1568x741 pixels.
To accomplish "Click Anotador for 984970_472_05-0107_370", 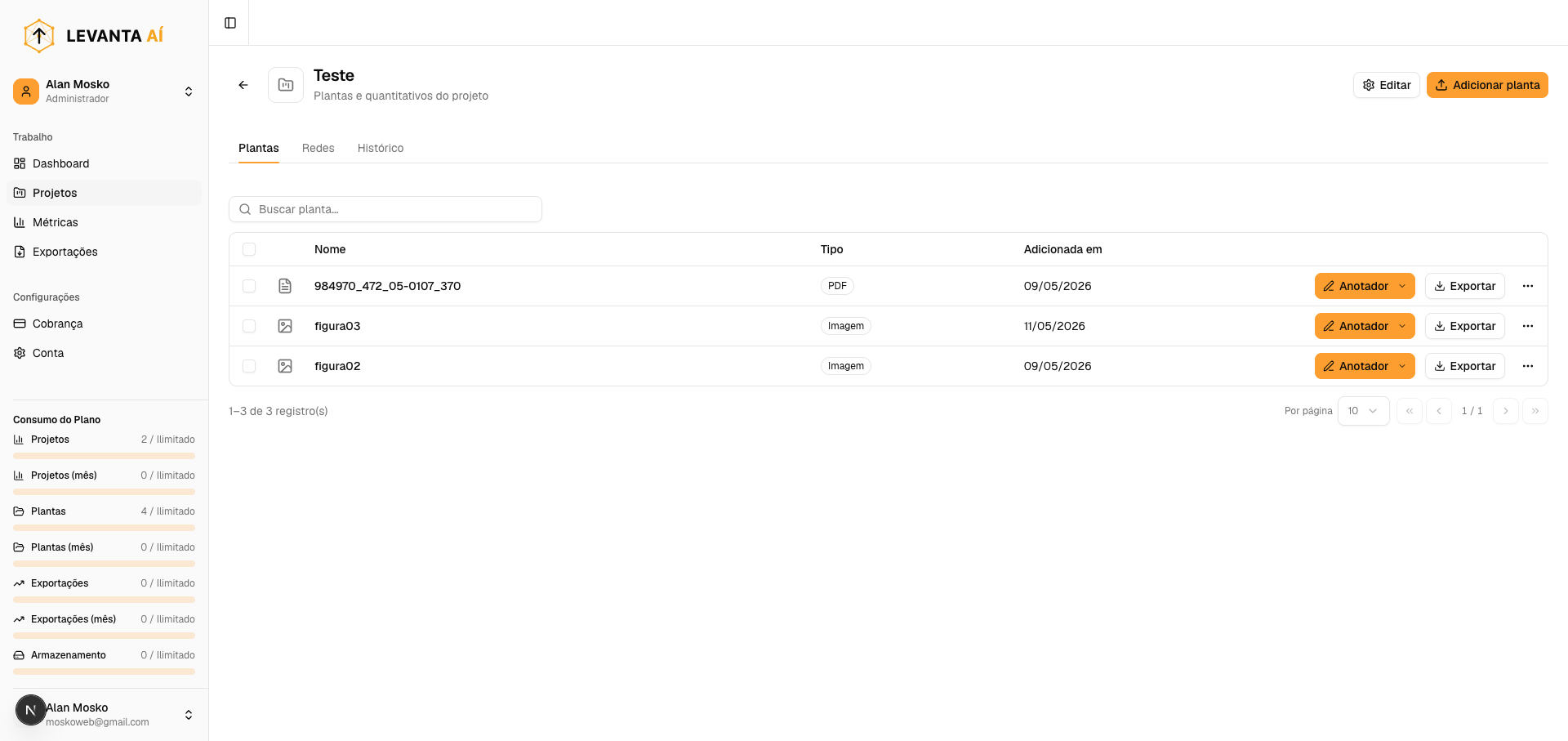I will coord(1355,286).
